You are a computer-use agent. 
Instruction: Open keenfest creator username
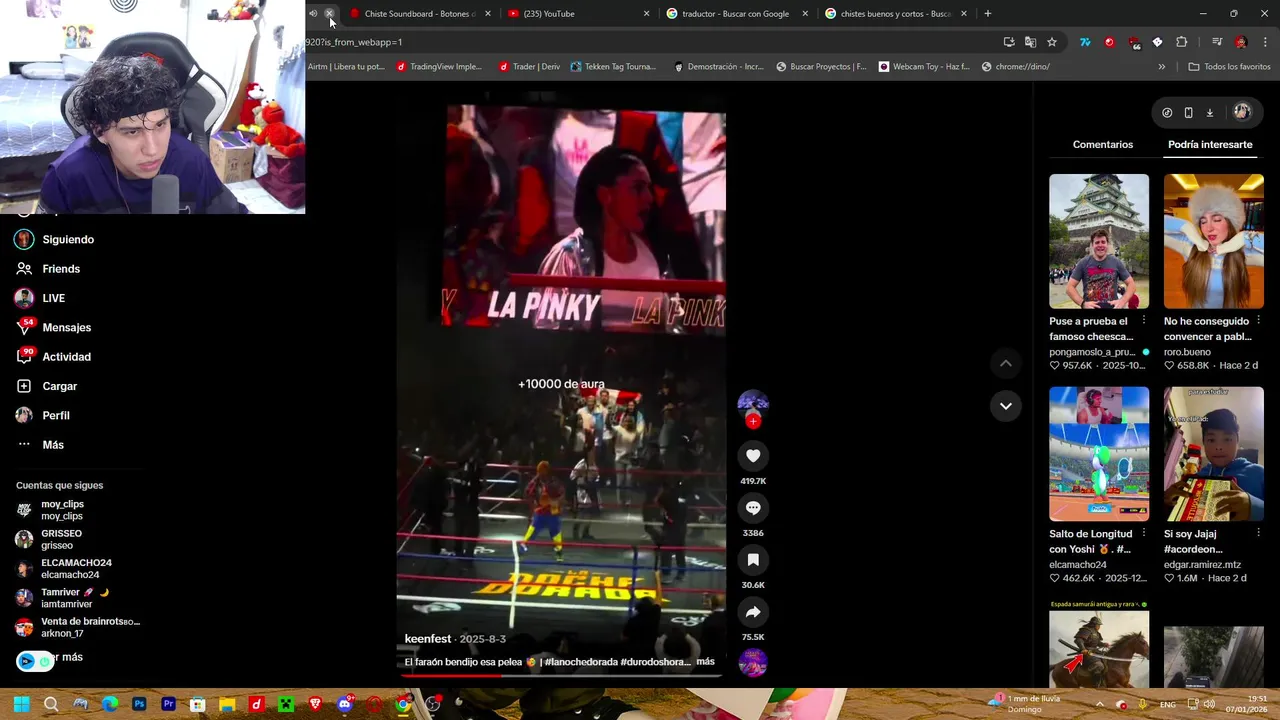428,639
